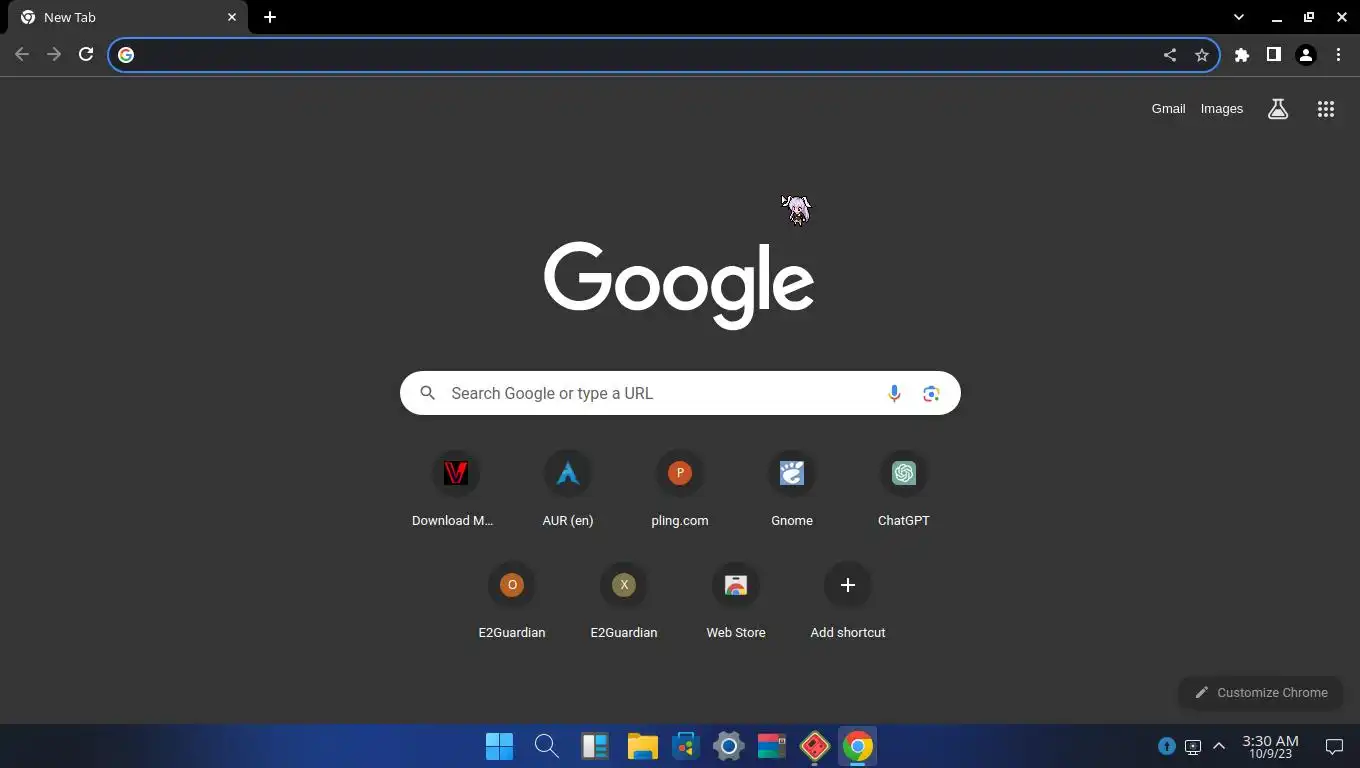
Task: Open the red diamond taskbar app
Action: click(815, 746)
